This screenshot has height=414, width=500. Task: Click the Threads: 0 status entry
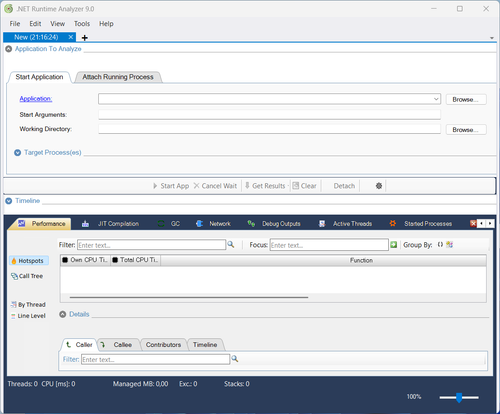pos(23,384)
